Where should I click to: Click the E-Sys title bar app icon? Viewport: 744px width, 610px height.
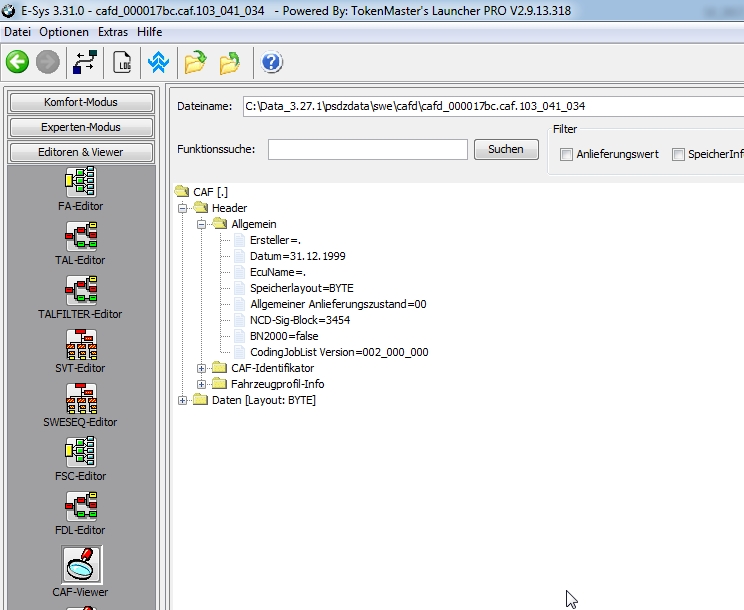tap(8, 10)
